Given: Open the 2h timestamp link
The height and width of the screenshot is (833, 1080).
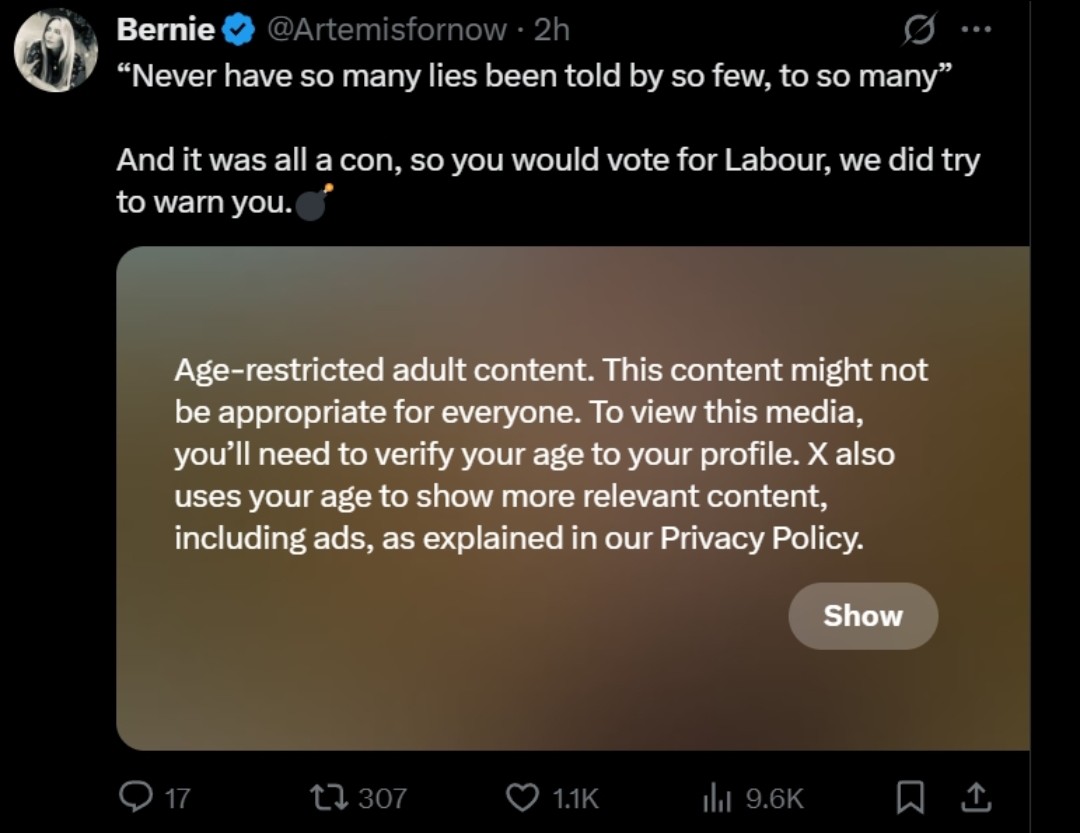Looking at the screenshot, I should (x=551, y=30).
